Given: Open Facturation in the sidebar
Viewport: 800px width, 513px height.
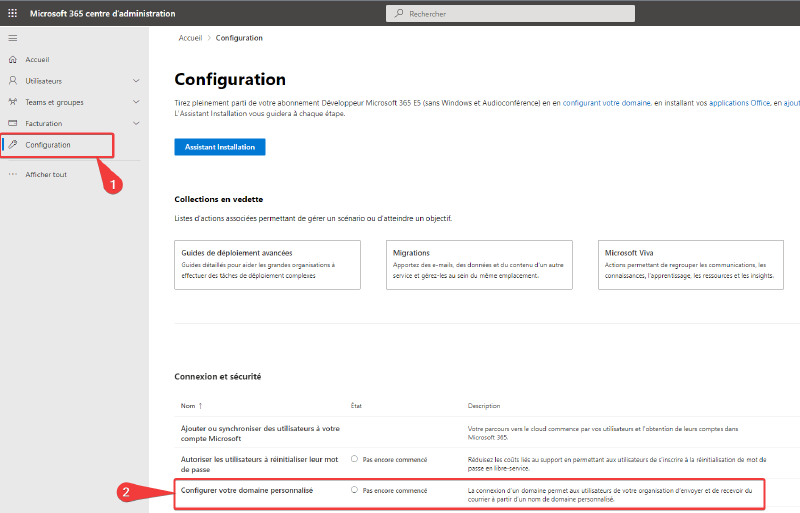Looking at the screenshot, I should (44, 124).
